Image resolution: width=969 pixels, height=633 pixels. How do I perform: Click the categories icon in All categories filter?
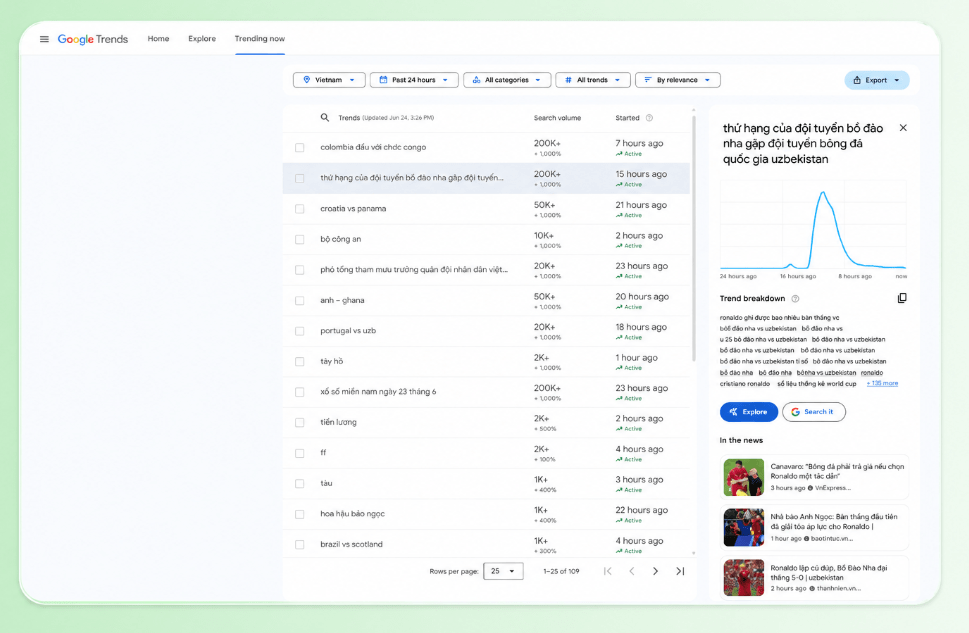pyautogui.click(x=476, y=80)
